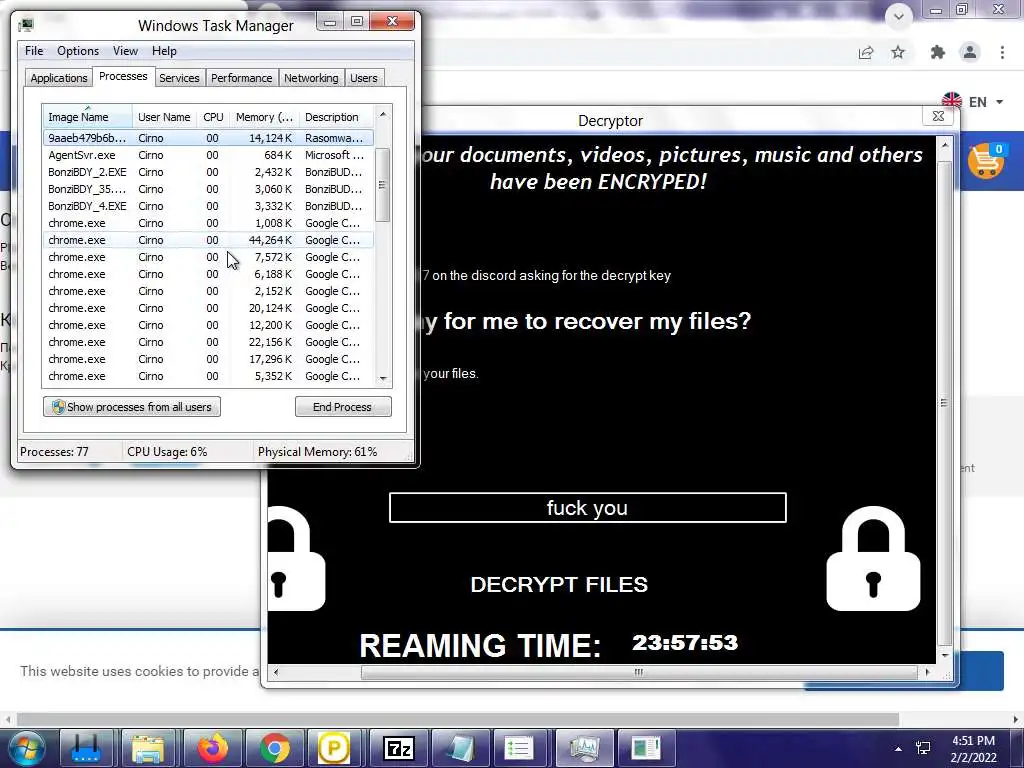Open Chrome tab search chevron
Image resolution: width=1024 pixels, height=768 pixels.
click(899, 16)
